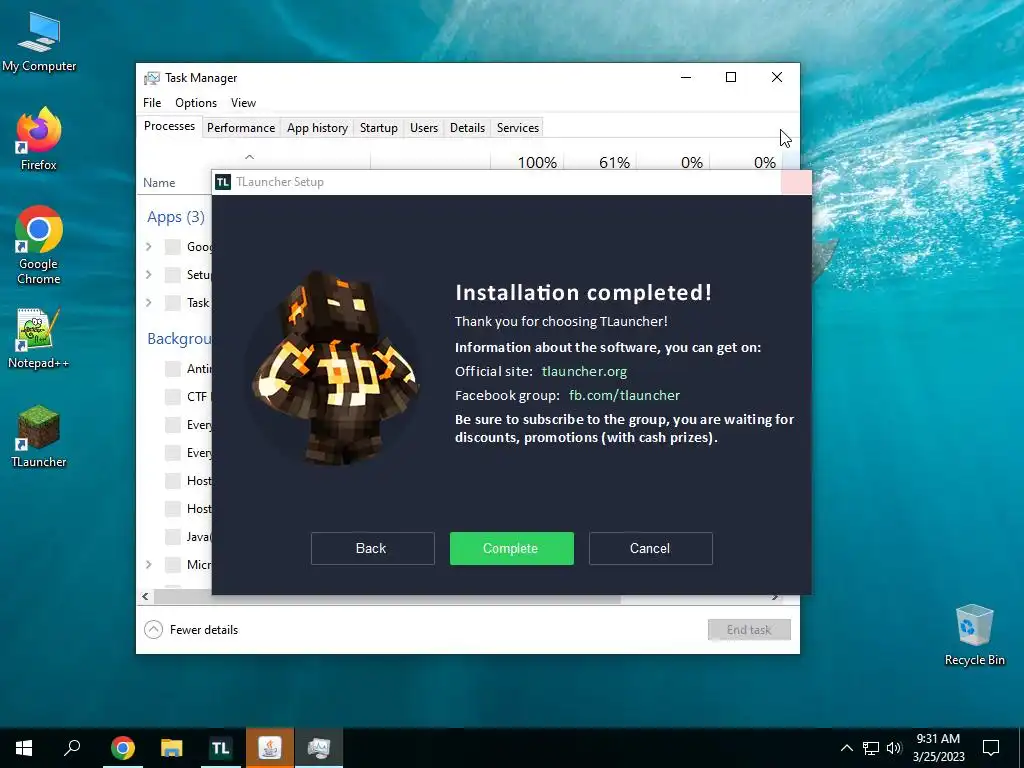
Task: Open Task Manager Options menu
Action: pos(196,103)
